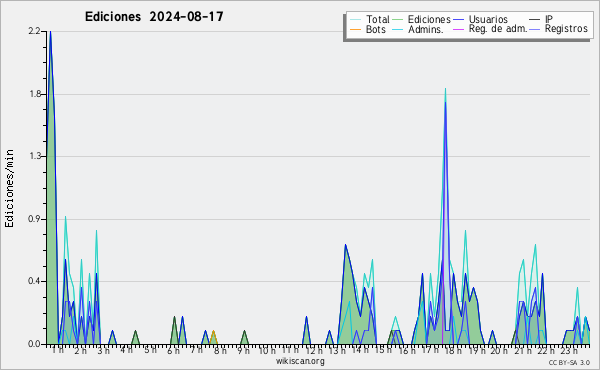The width and height of the screenshot is (600, 370).
Task: Click the orange Bots spike near 8 h
Action: pos(213,337)
